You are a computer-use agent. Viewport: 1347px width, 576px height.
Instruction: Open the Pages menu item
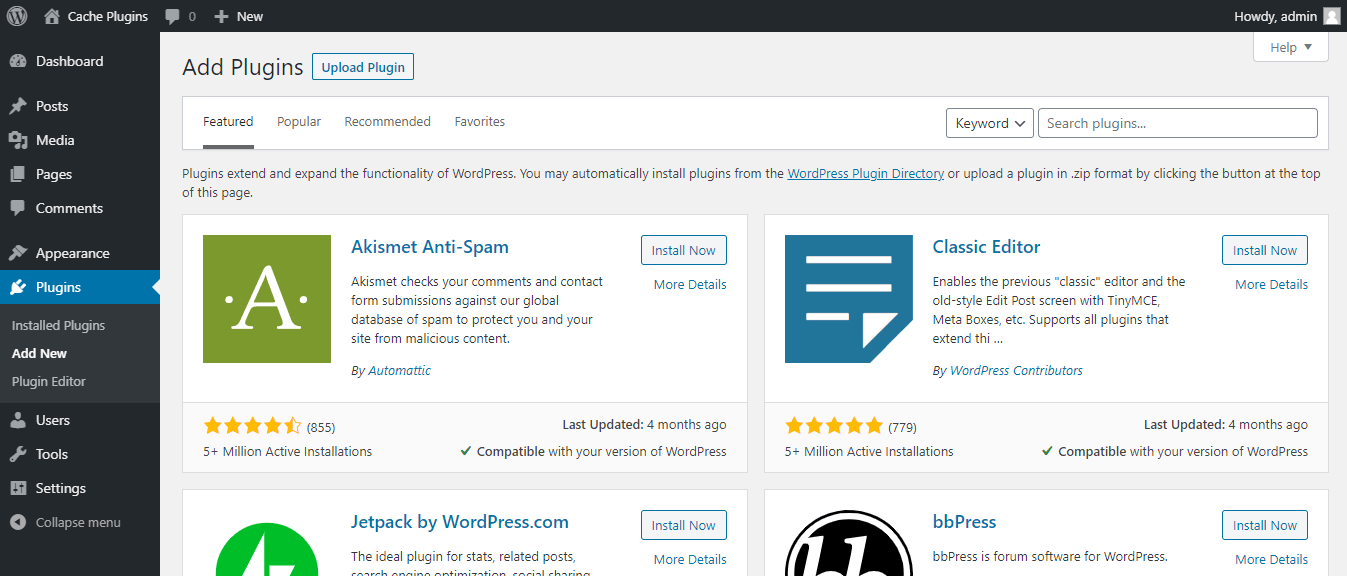tap(80, 174)
